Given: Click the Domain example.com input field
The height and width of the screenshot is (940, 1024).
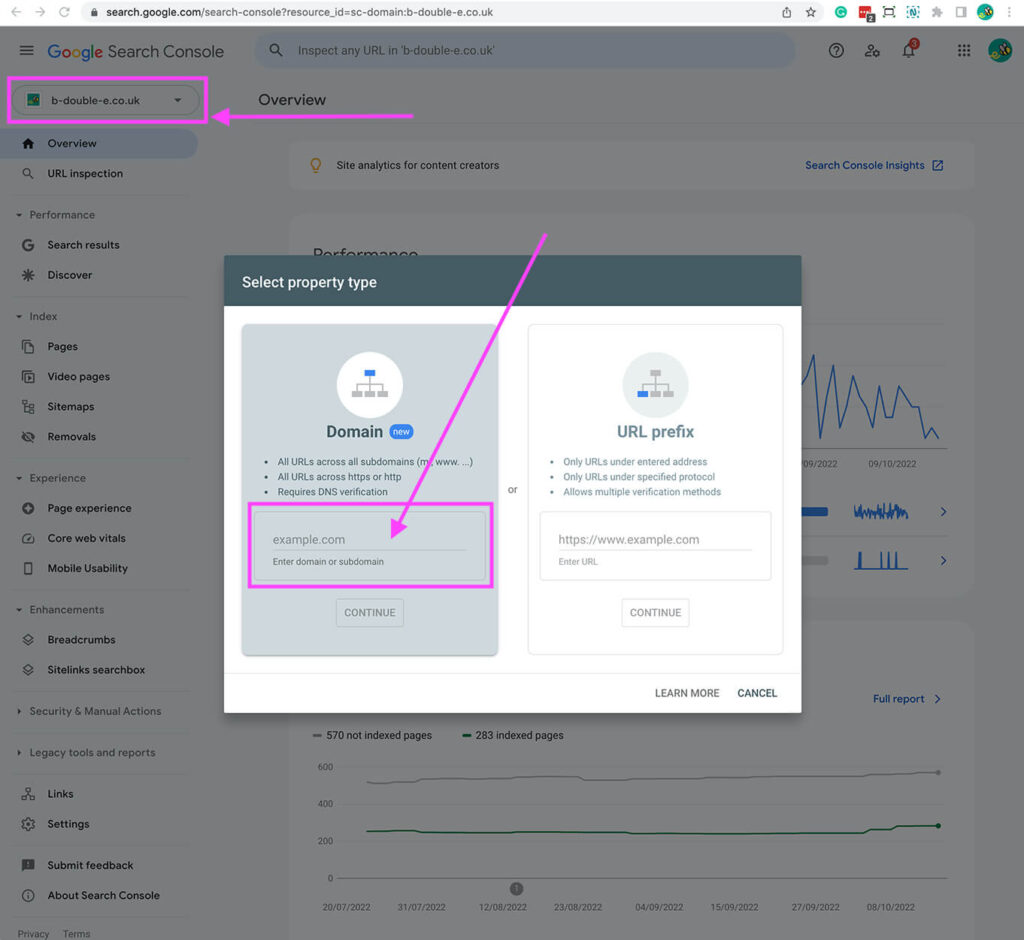Looking at the screenshot, I should (369, 540).
